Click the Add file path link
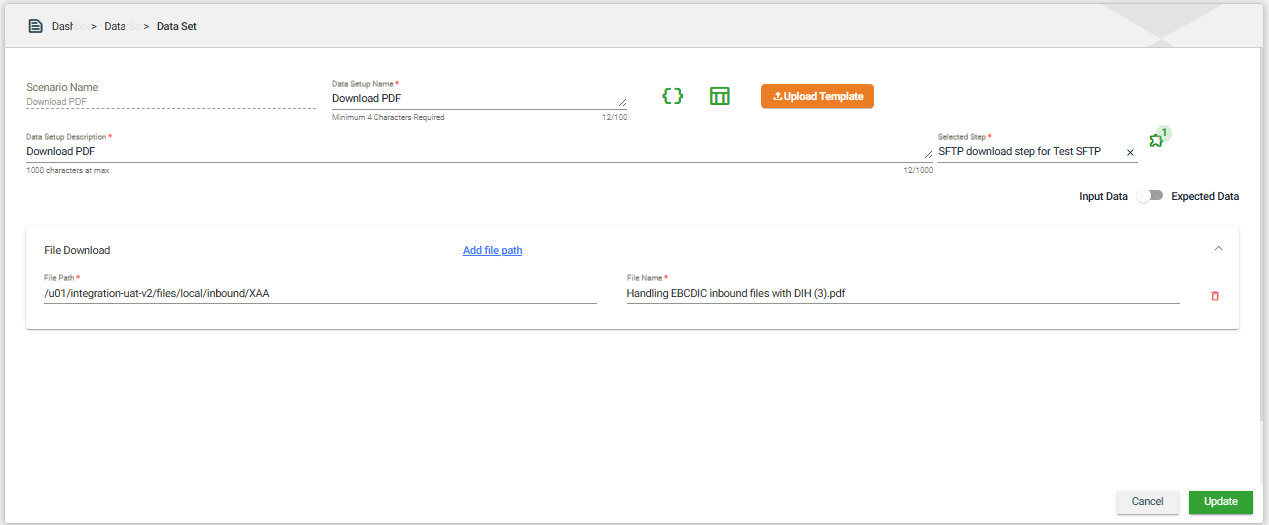This screenshot has height=525, width=1269. (x=492, y=250)
